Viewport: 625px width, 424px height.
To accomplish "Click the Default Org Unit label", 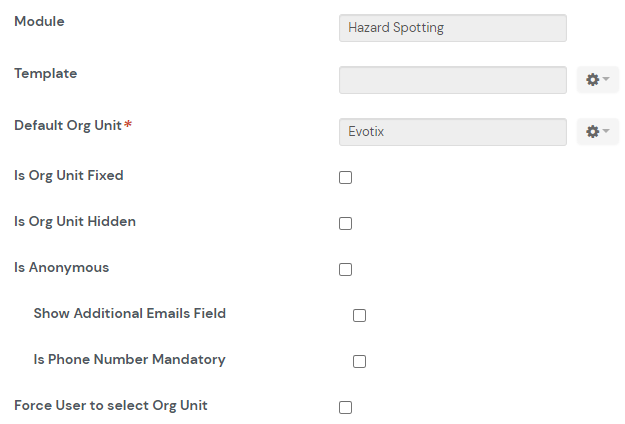I will (x=68, y=126).
